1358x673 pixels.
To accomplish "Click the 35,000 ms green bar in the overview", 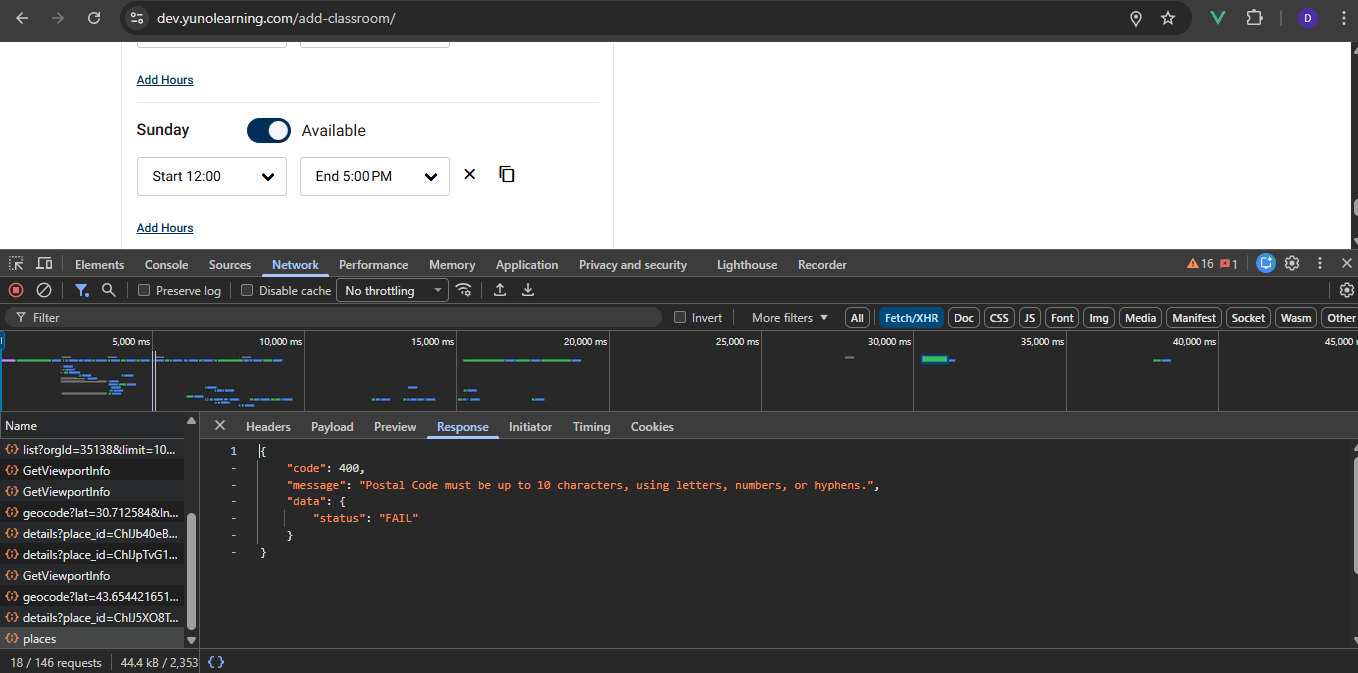I will [935, 359].
